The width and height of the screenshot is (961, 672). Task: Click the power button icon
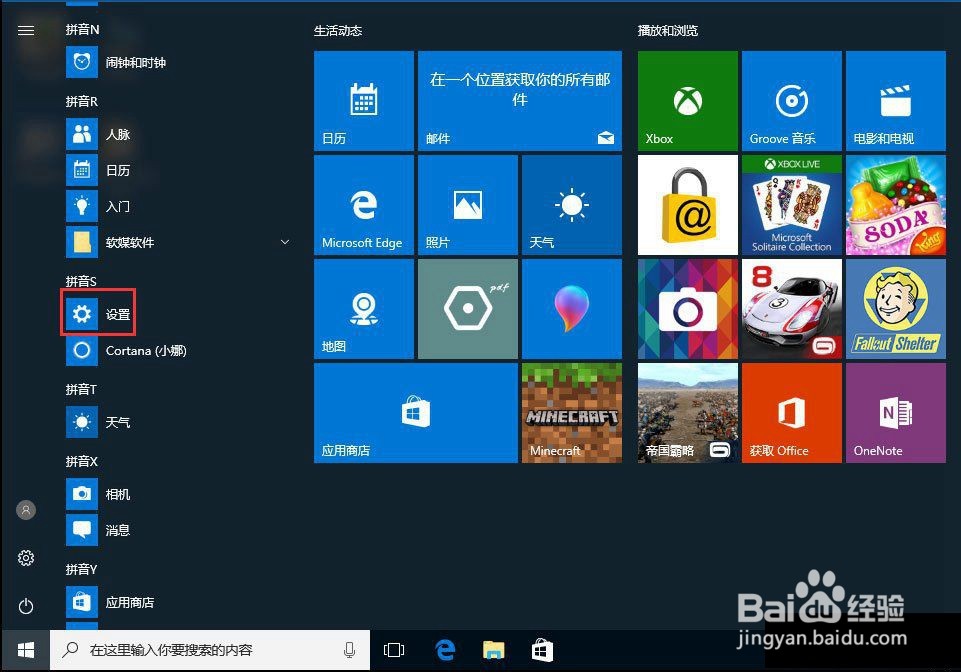[x=26, y=606]
